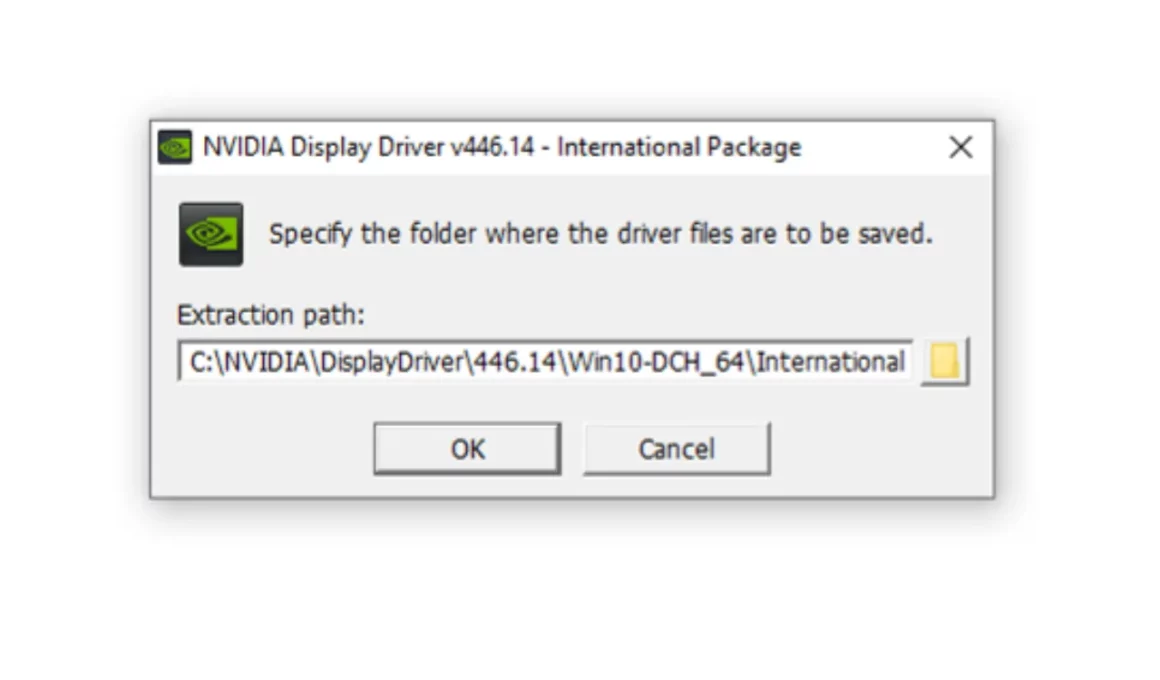The image size is (1160, 680).
Task: Focus the Extraction path text field
Action: 544,362
